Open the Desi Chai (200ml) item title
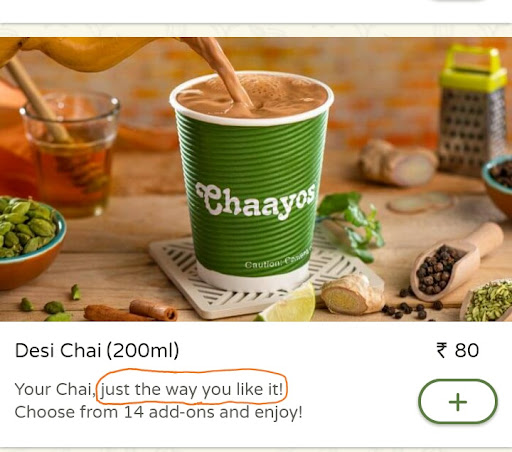 tap(97, 351)
